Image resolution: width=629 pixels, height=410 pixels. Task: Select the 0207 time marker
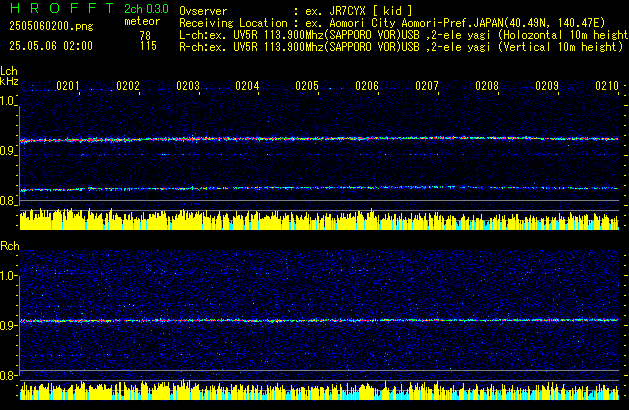coord(427,86)
